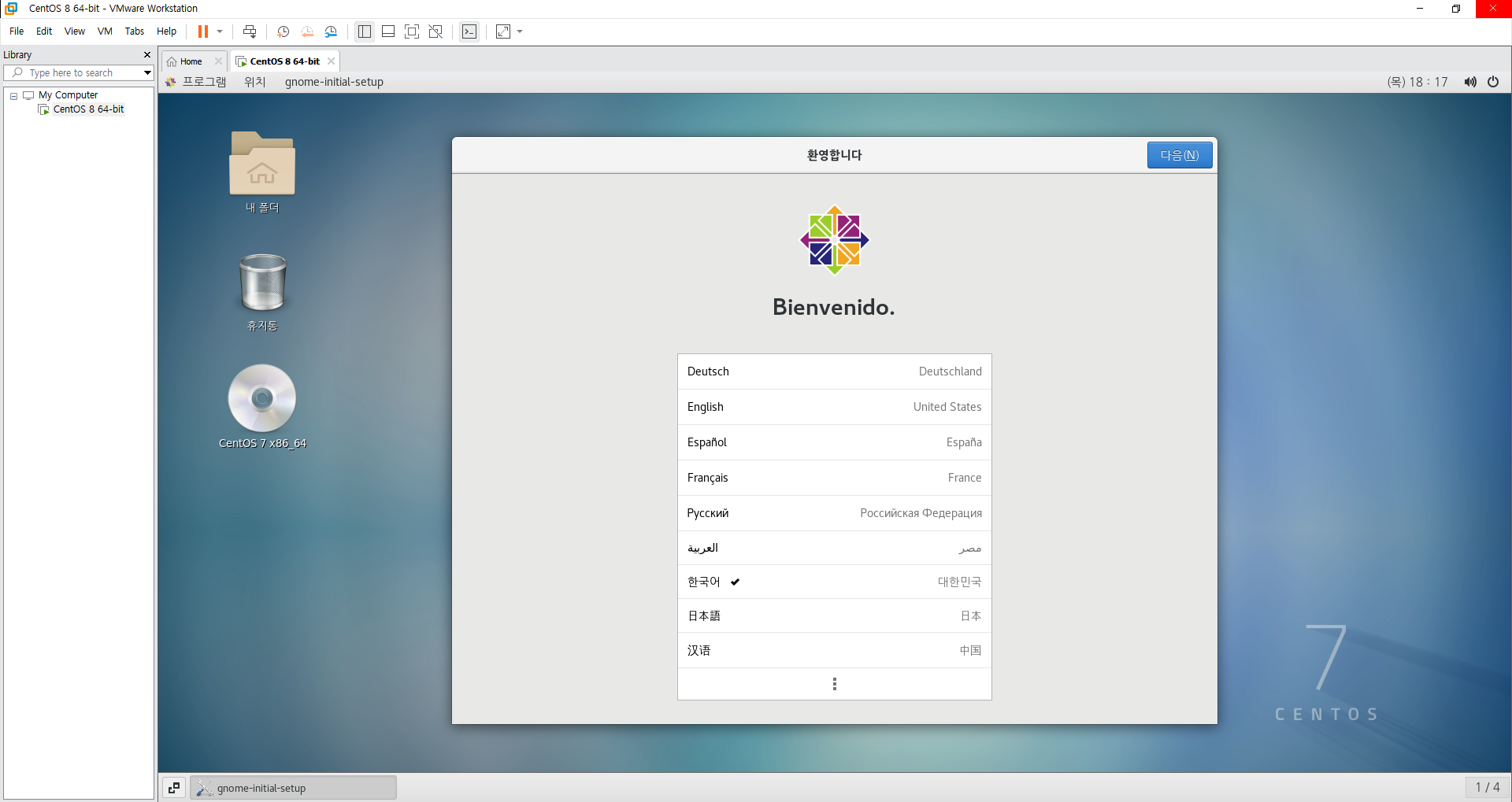Image resolution: width=1512 pixels, height=802 pixels.
Task: Open the Tabs menu
Action: tap(135, 31)
